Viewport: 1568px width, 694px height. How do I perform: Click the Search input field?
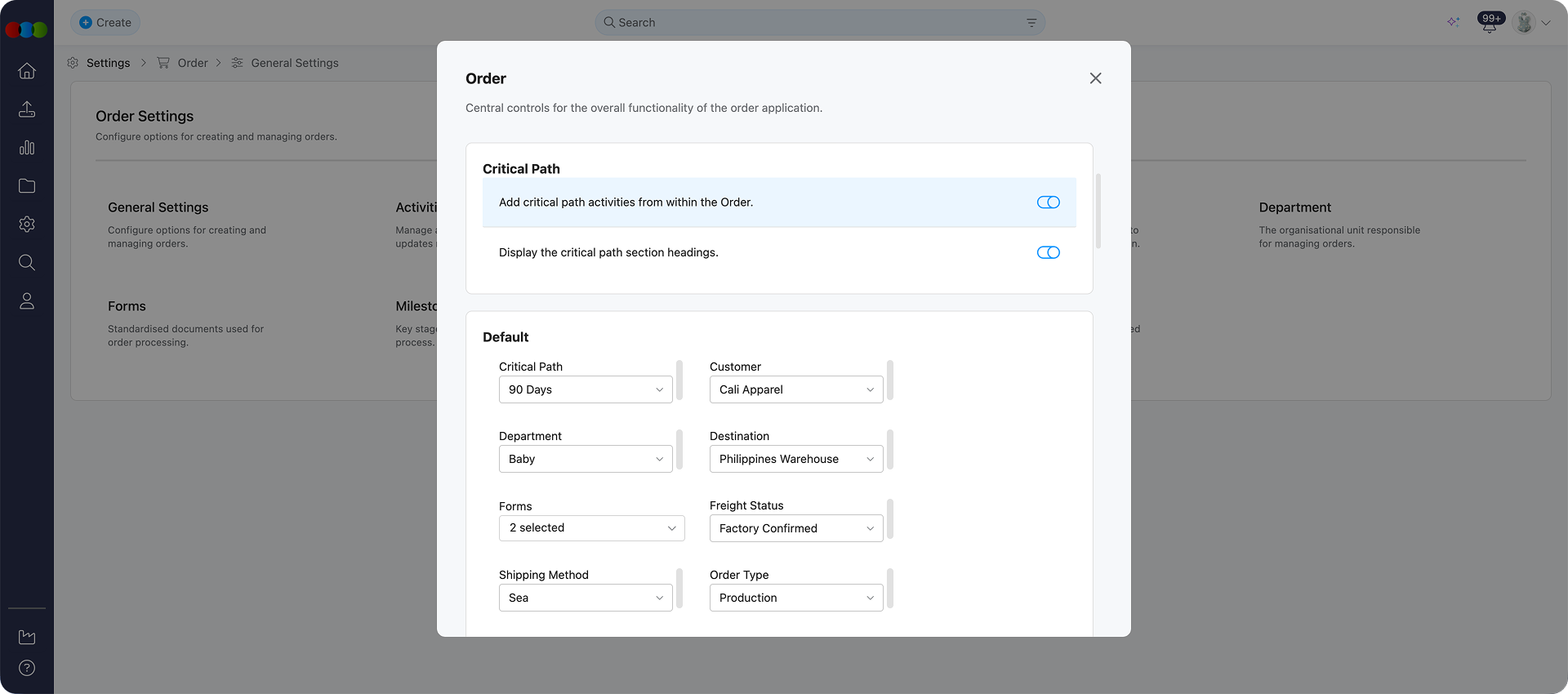pos(817,23)
